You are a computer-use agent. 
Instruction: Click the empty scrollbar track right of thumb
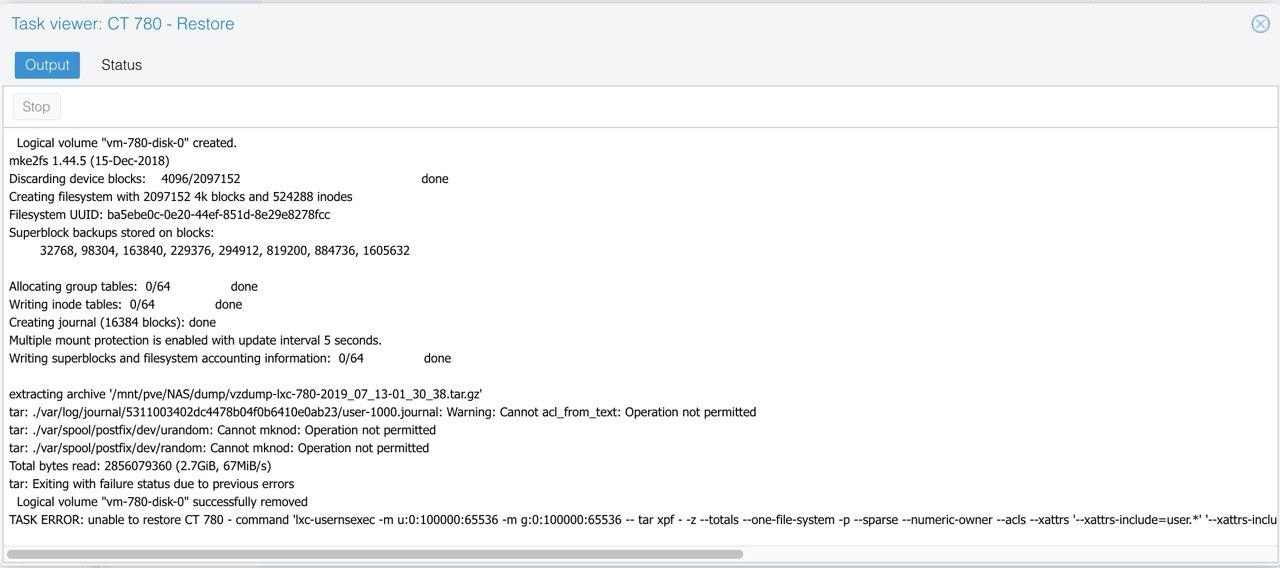1008,554
